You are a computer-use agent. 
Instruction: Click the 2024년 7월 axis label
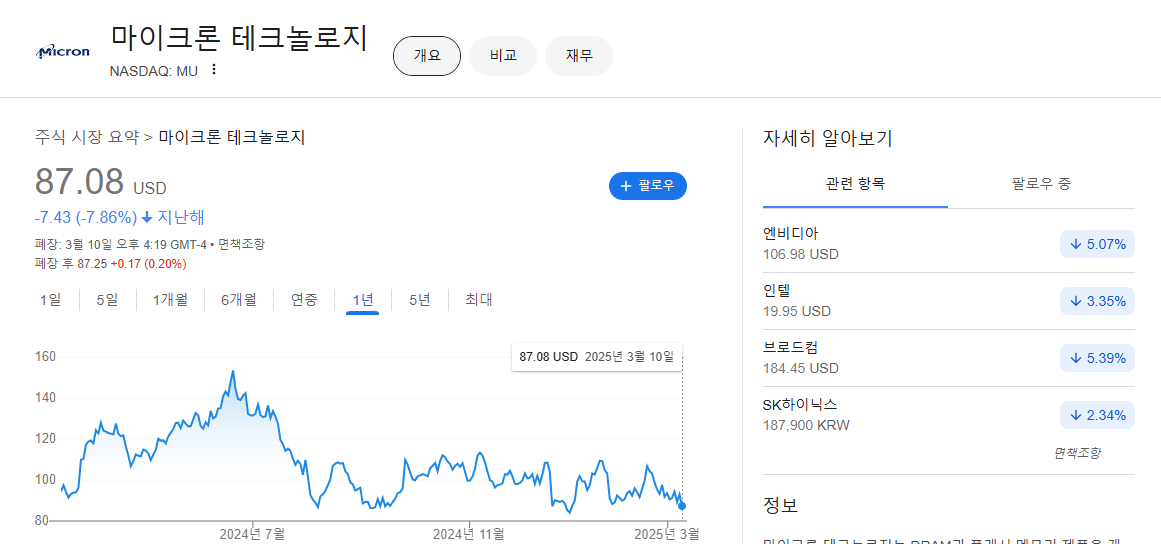(252, 533)
